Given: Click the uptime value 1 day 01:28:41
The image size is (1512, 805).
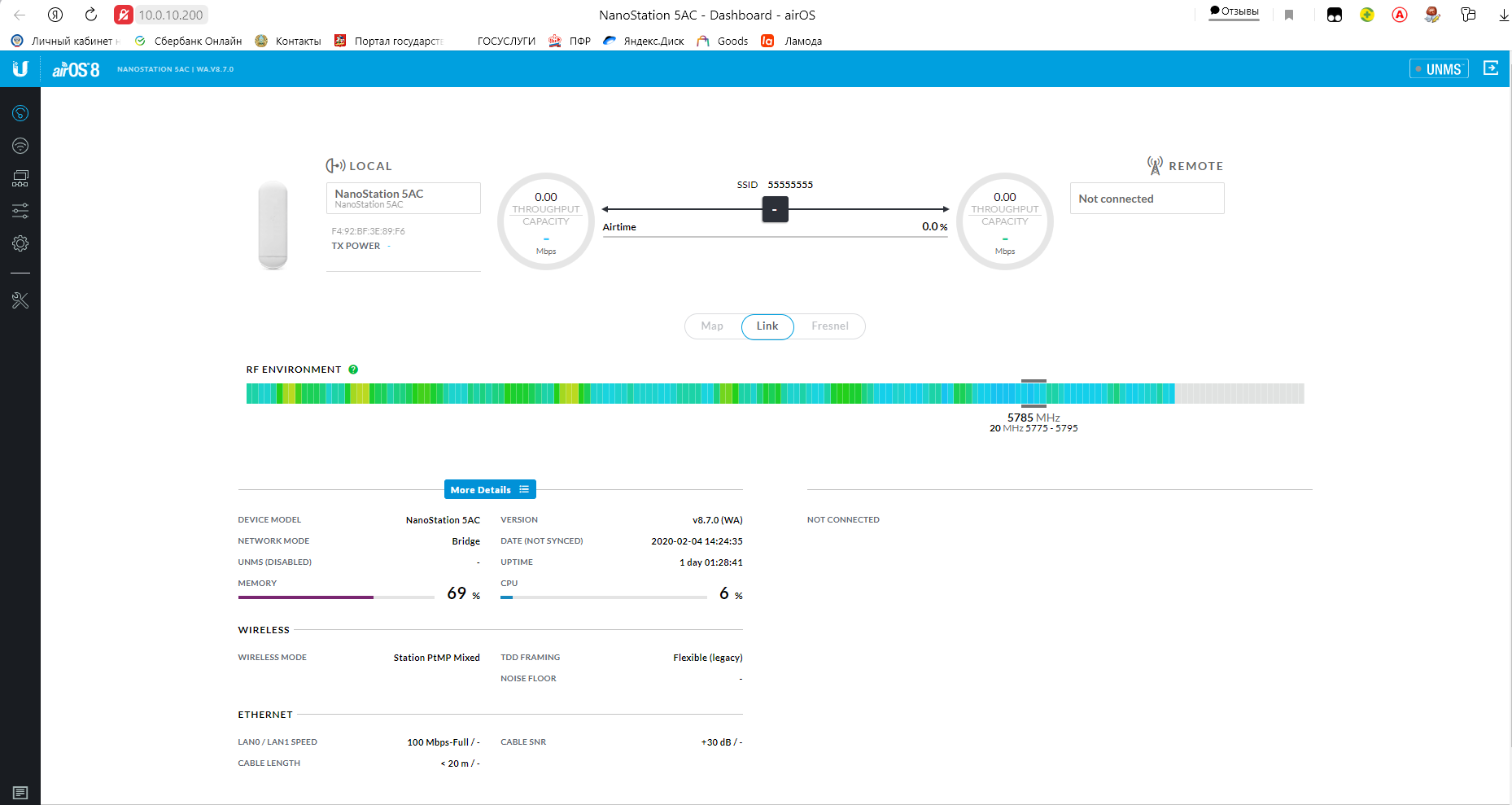Looking at the screenshot, I should point(711,562).
